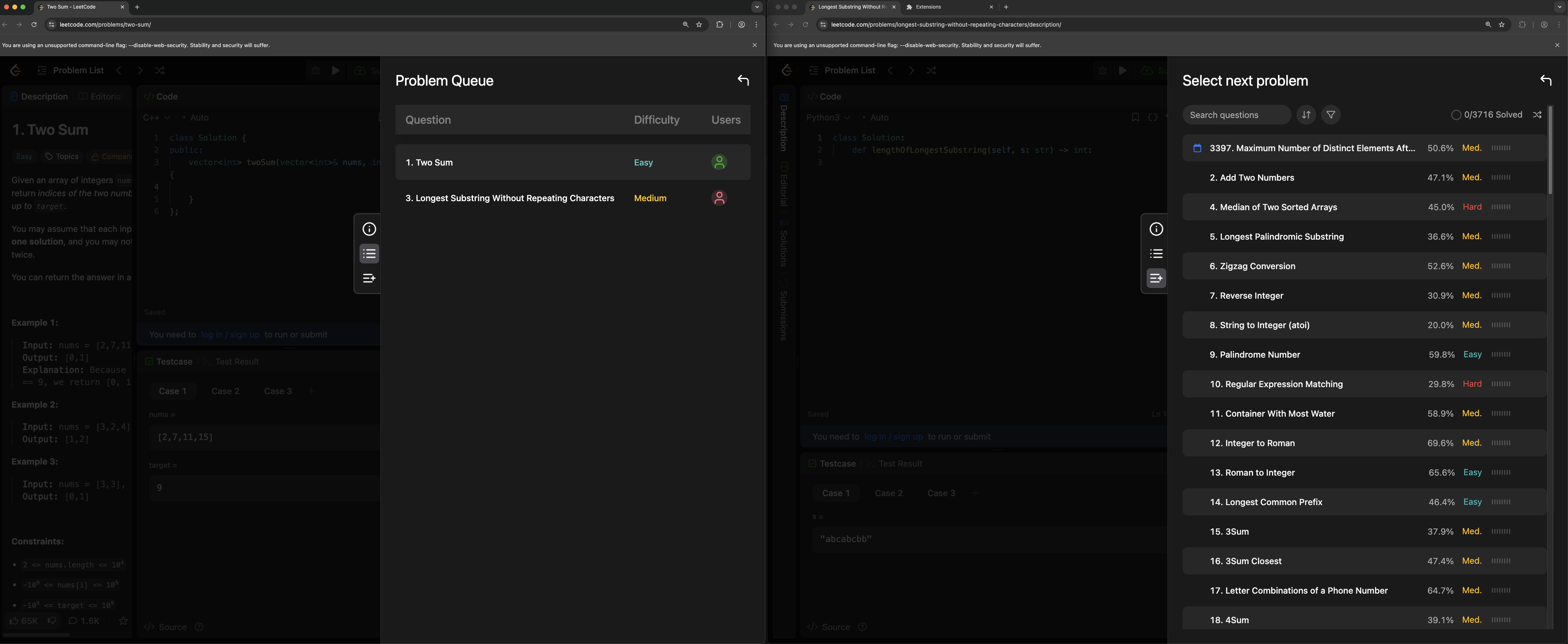Expand Topics on the Two Sum page
Image resolution: width=1568 pixels, height=644 pixels.
(x=61, y=156)
